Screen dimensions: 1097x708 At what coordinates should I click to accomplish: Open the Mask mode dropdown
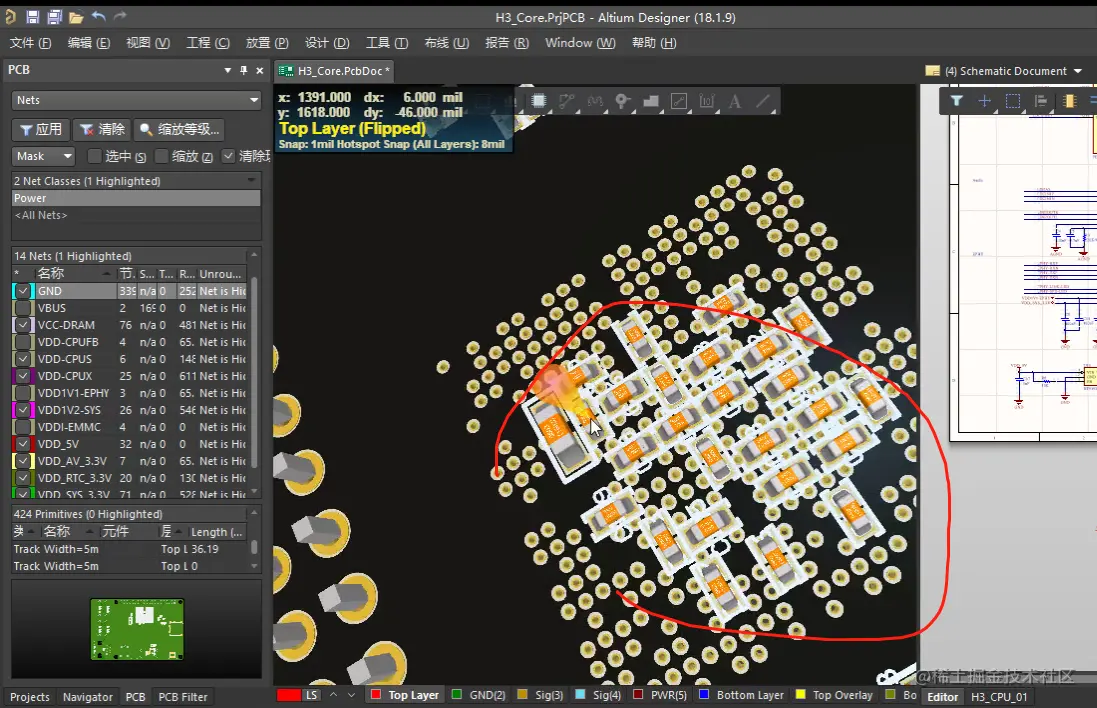[x=44, y=156]
